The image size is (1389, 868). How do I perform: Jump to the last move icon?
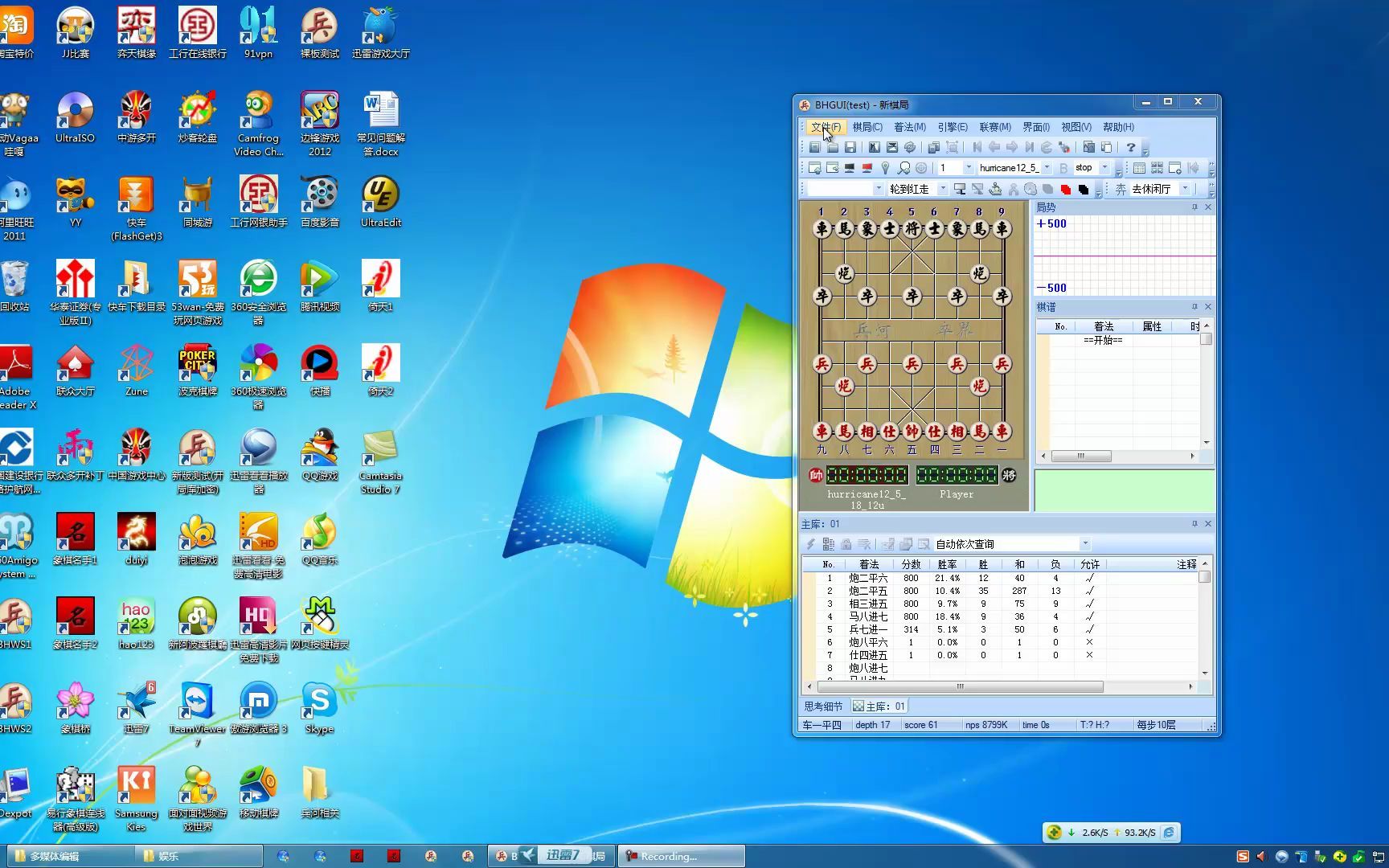[1029, 147]
